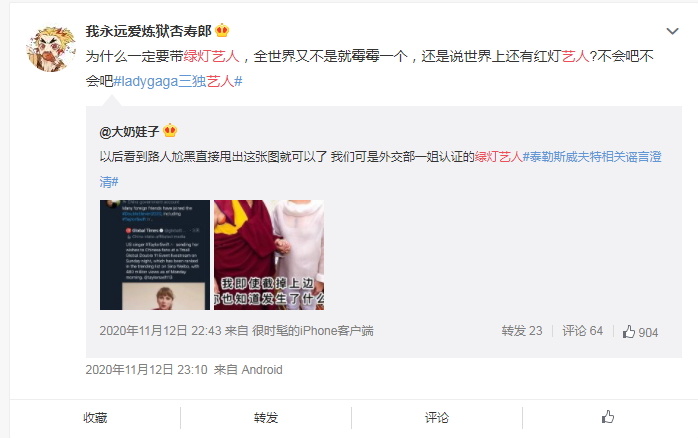The image size is (698, 438).
Task: Open hashtag #泰勒斯威夫特相关谣言澄清#
Action: click(381, 169)
